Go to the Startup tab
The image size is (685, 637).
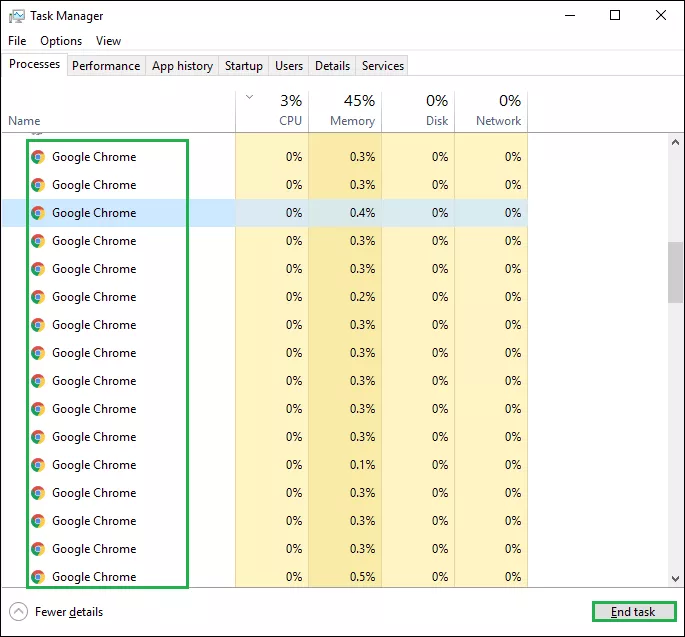click(244, 66)
